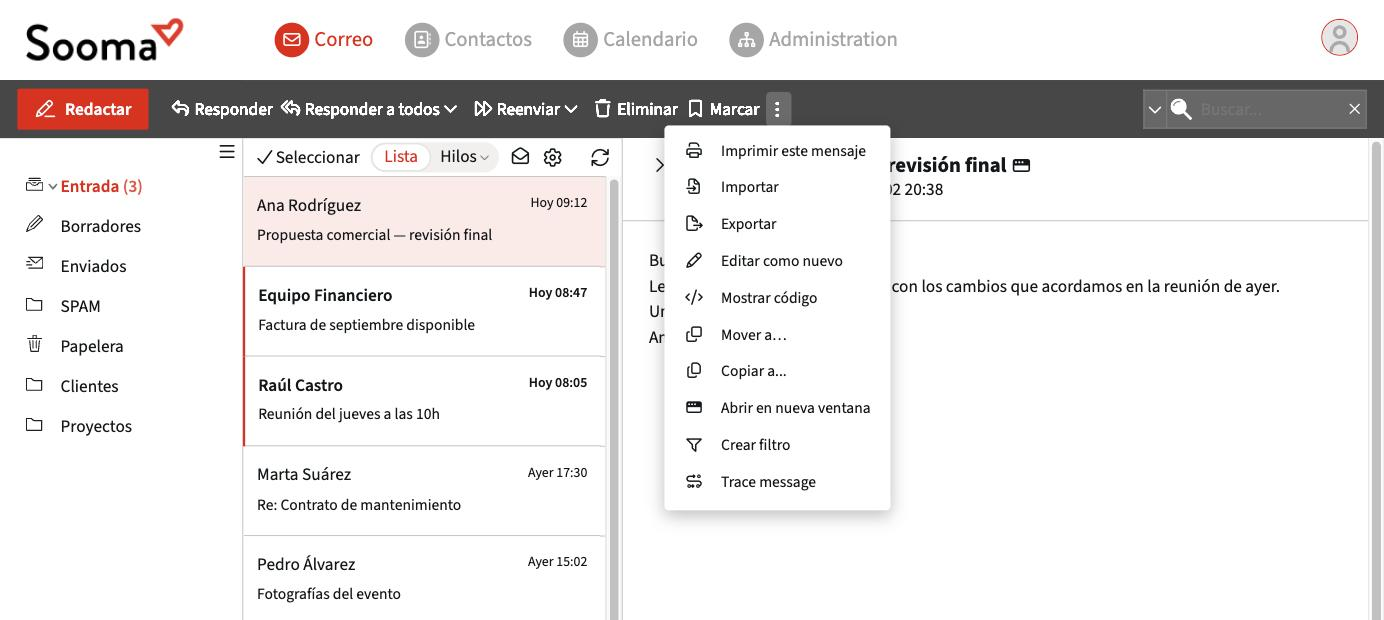Open the folder pane hamburger menu
This screenshot has height=620, width=1384.
click(227, 152)
